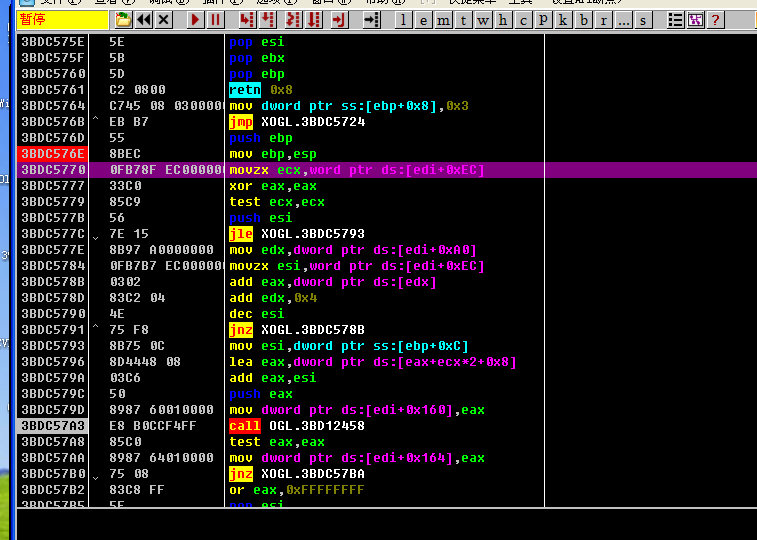Click the 'jnz XOGL.3BDC57BA' instruction
Screen dimensions: 757x540
[296, 474]
